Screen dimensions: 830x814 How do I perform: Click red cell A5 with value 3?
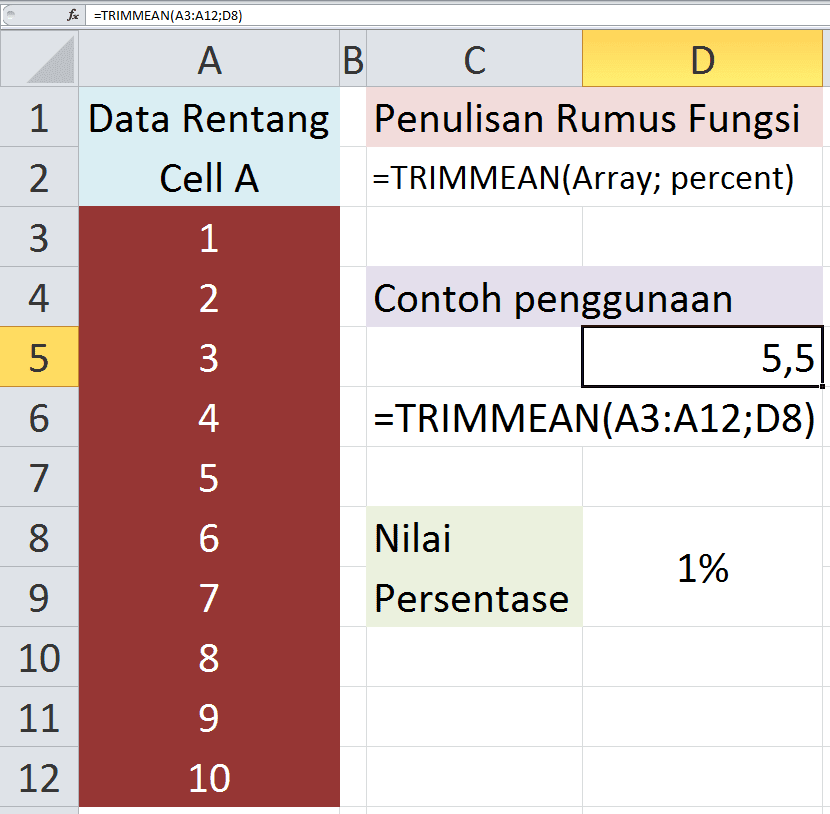(209, 357)
